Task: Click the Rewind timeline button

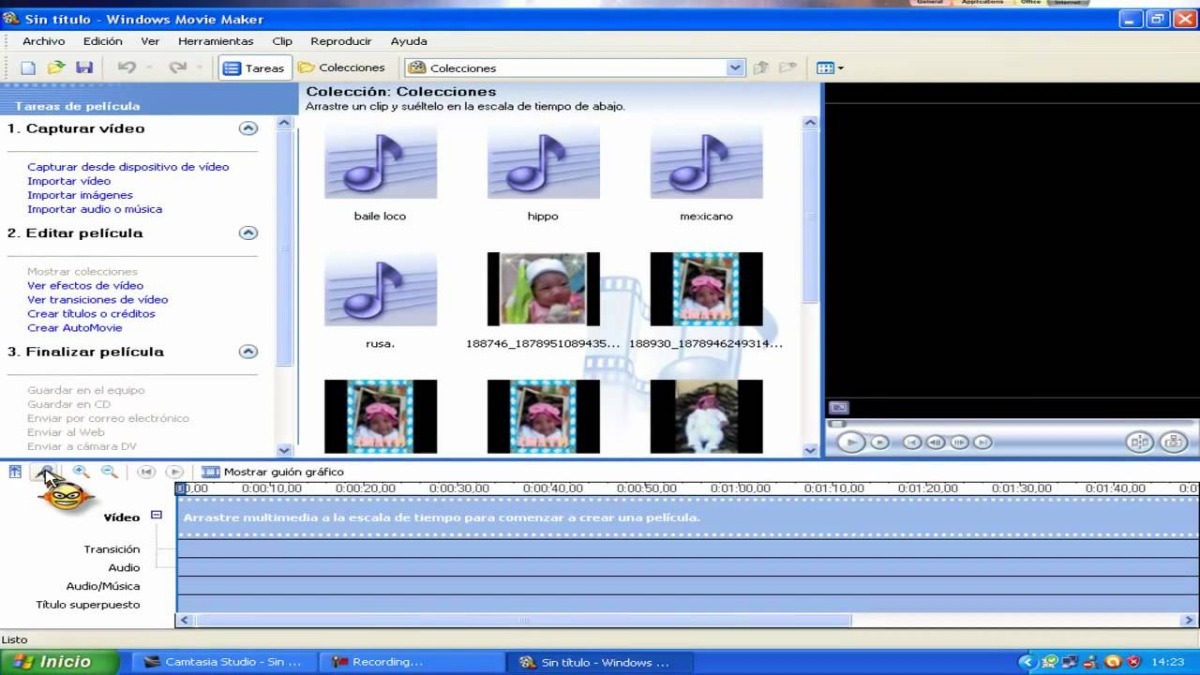Action: [x=146, y=472]
